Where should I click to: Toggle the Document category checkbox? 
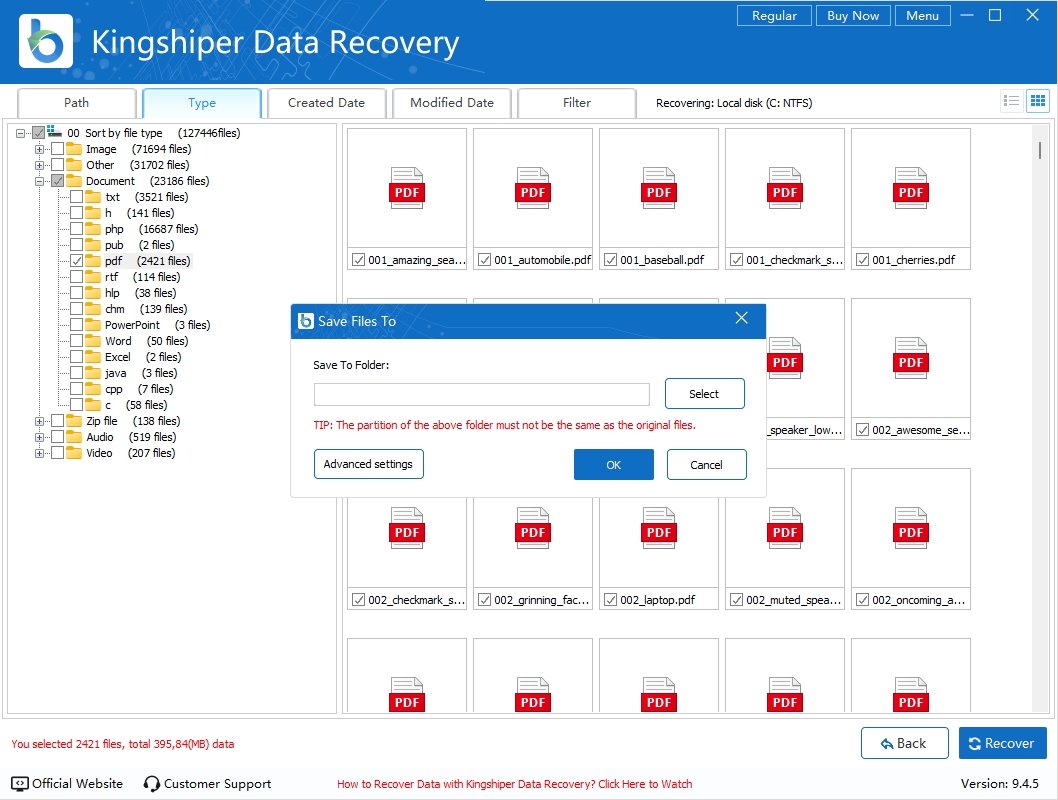pos(57,181)
